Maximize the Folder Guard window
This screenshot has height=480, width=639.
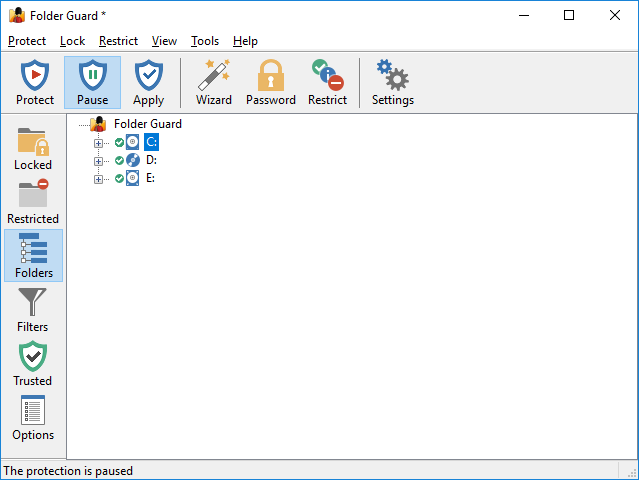pyautogui.click(x=569, y=15)
